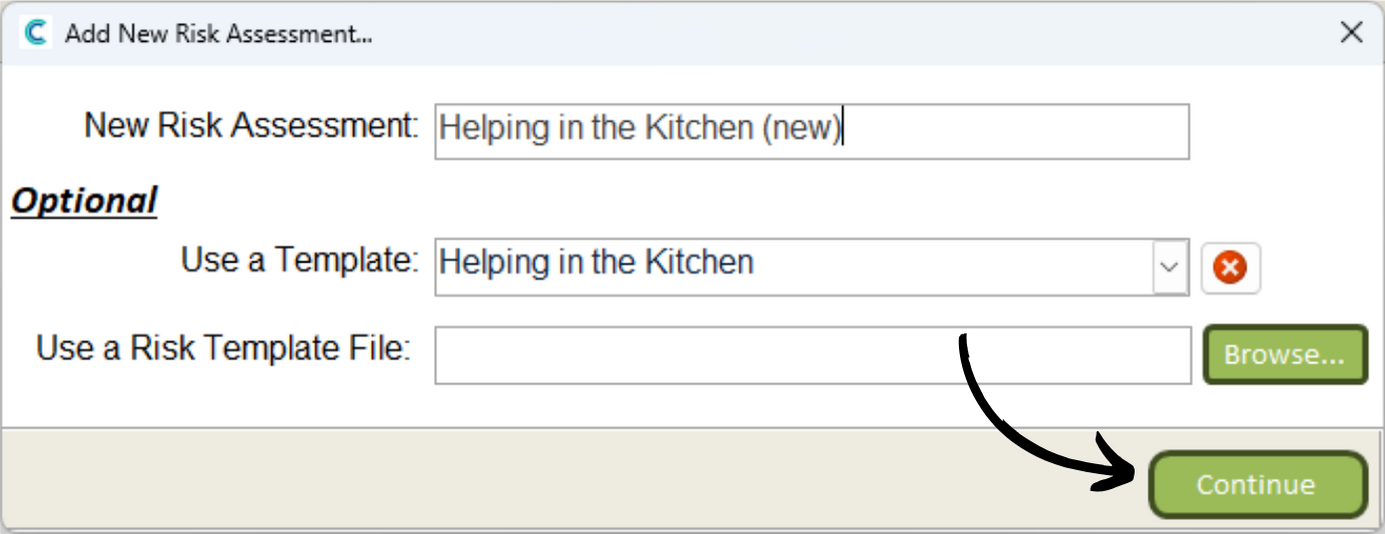Open the Helping in the Kitchen template combo box
Viewport: 1385px width, 534px height.
pyautogui.click(x=811, y=267)
